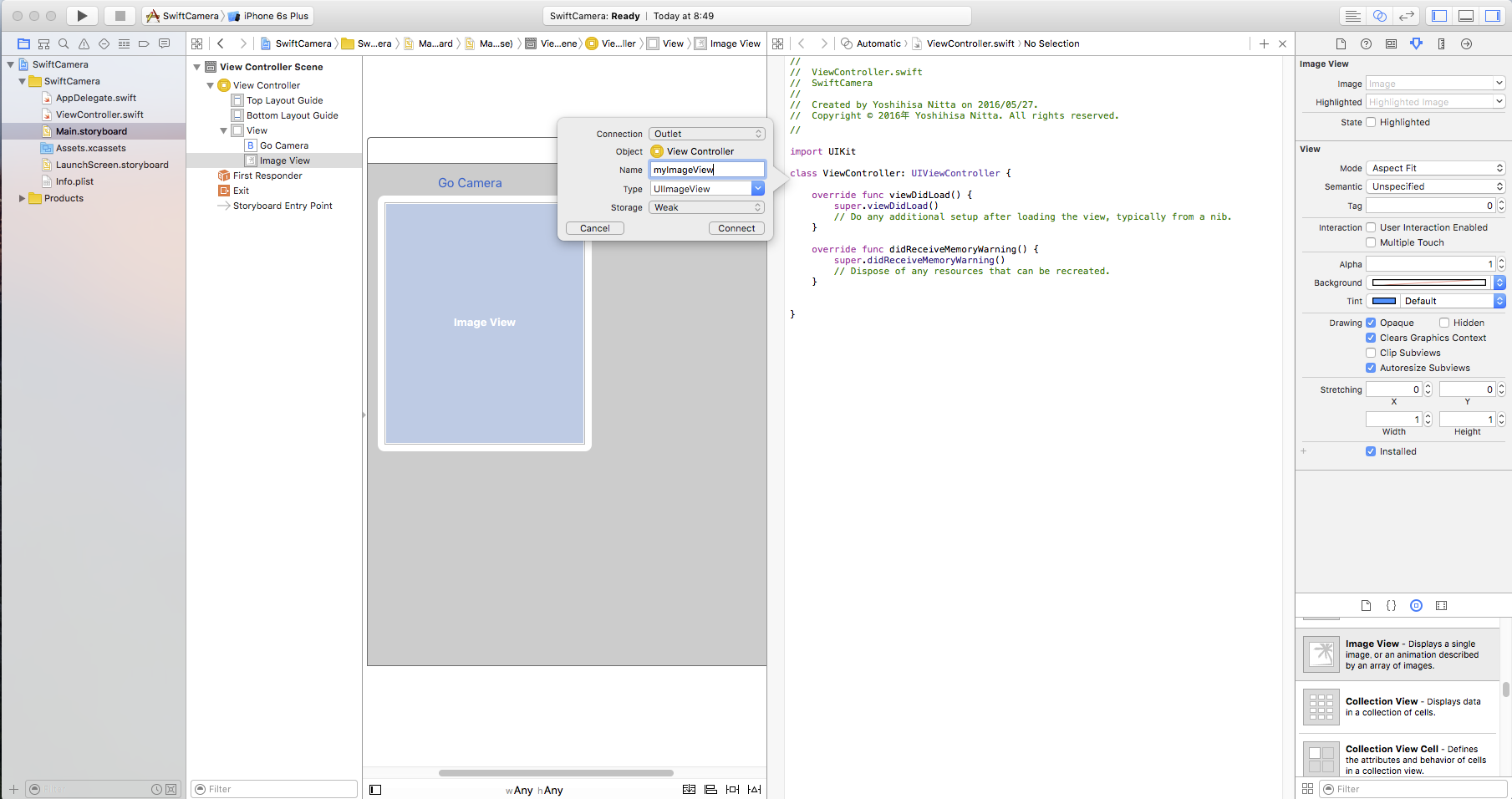Open the Connection type dropdown
Screen dimensions: 1512x799
[x=707, y=134]
